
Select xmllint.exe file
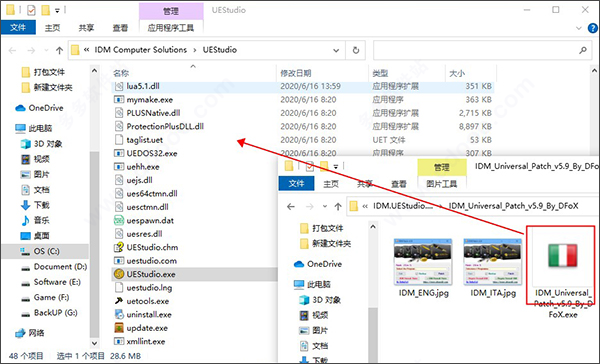coord(146,341)
